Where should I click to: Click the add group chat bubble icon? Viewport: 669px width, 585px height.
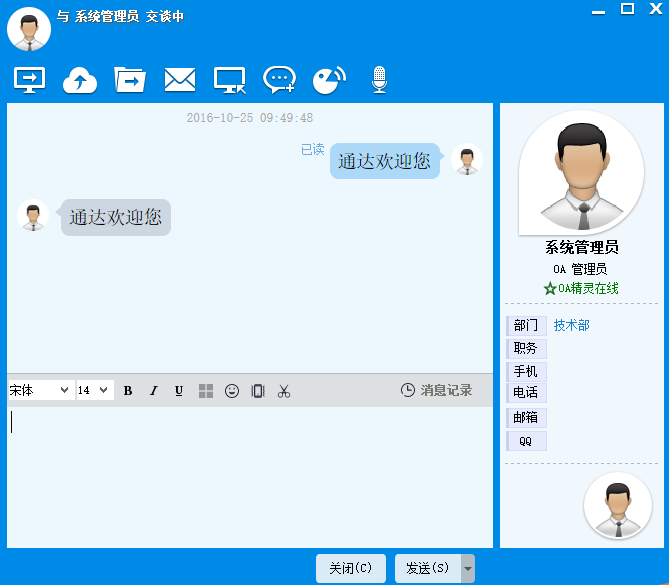[279, 80]
